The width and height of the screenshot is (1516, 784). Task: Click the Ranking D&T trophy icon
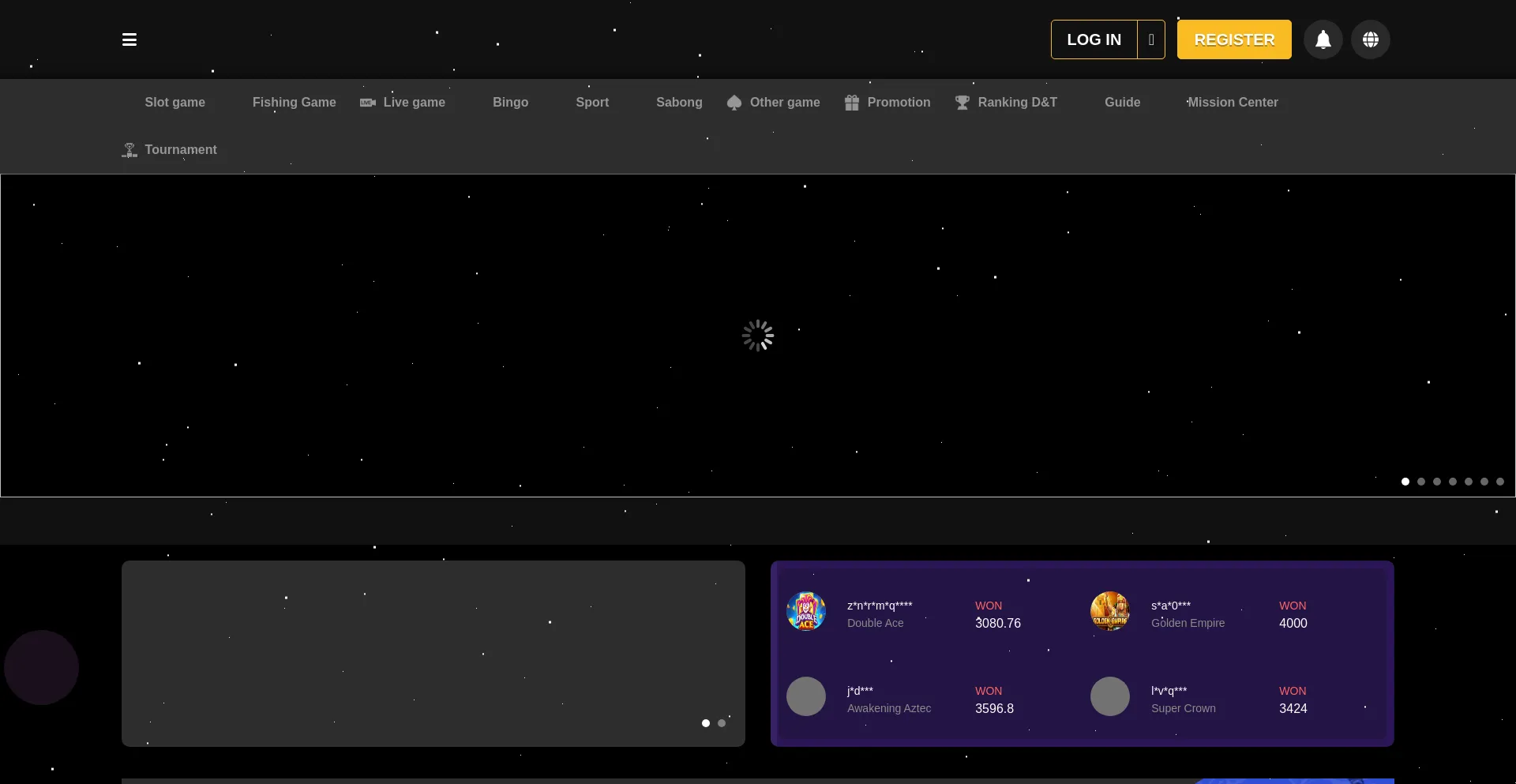(963, 103)
